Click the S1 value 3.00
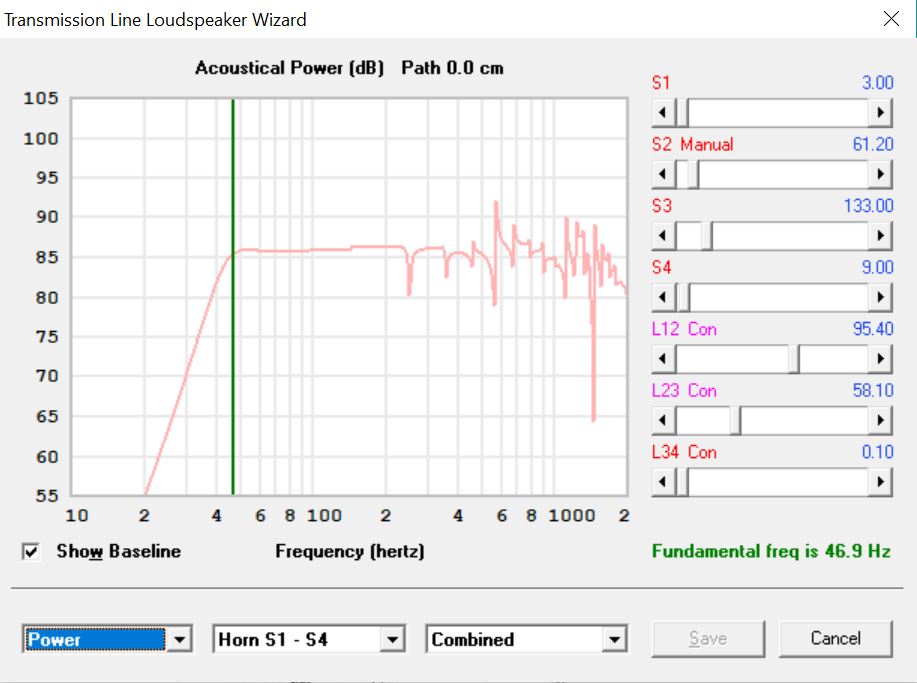917x683 pixels. click(877, 82)
